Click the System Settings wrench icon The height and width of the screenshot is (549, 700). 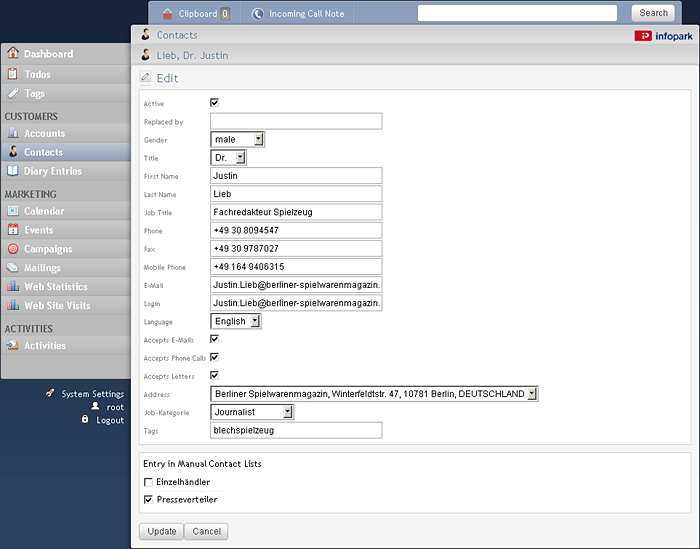50,393
